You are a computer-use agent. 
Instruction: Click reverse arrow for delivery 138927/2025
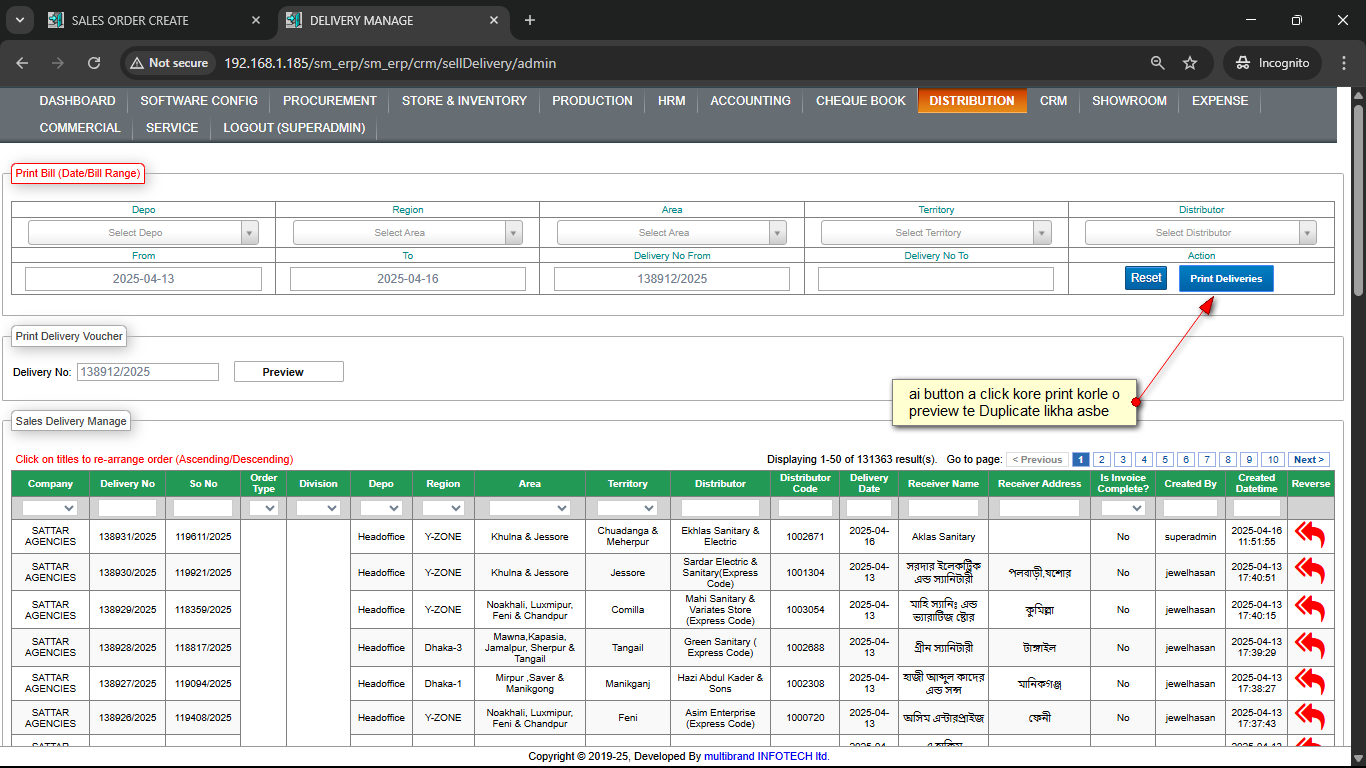tap(1309, 683)
